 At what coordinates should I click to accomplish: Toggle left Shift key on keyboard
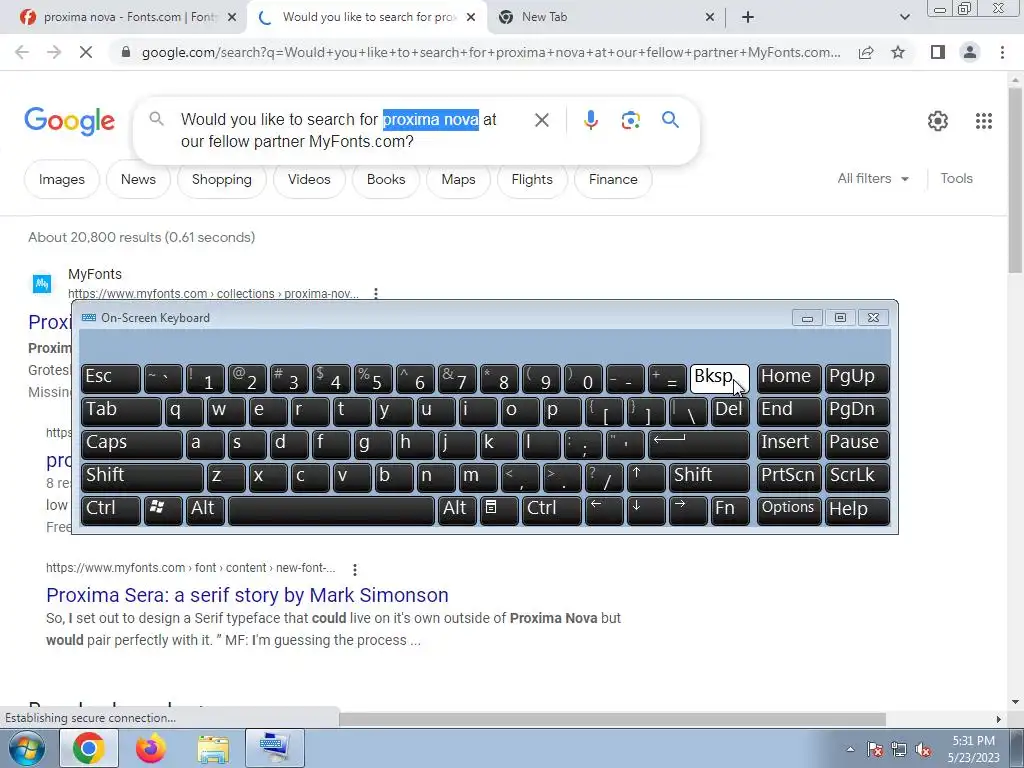click(x=142, y=477)
